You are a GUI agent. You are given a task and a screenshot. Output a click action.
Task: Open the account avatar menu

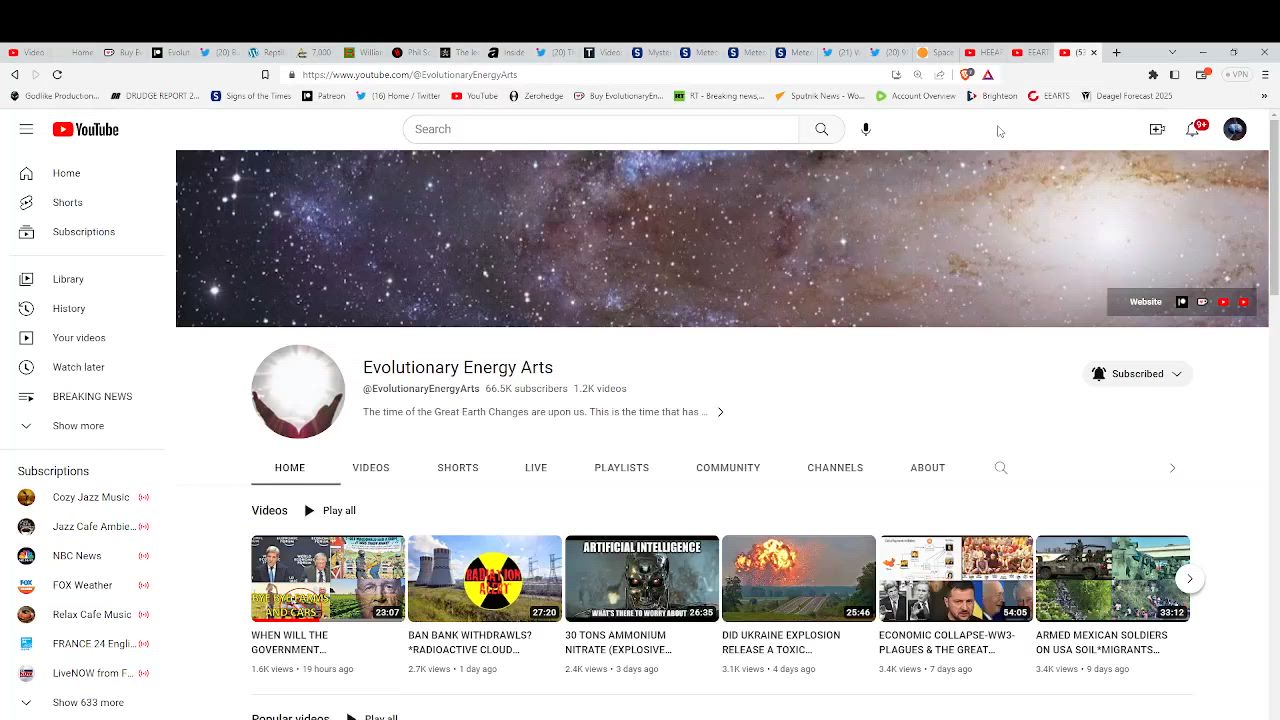tap(1235, 129)
